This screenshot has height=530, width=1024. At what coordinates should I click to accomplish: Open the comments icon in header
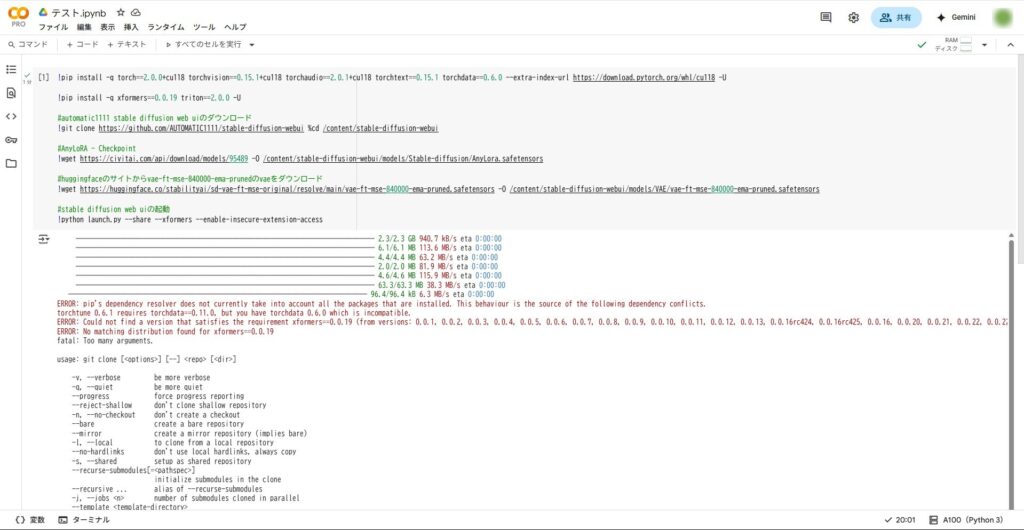click(x=825, y=18)
